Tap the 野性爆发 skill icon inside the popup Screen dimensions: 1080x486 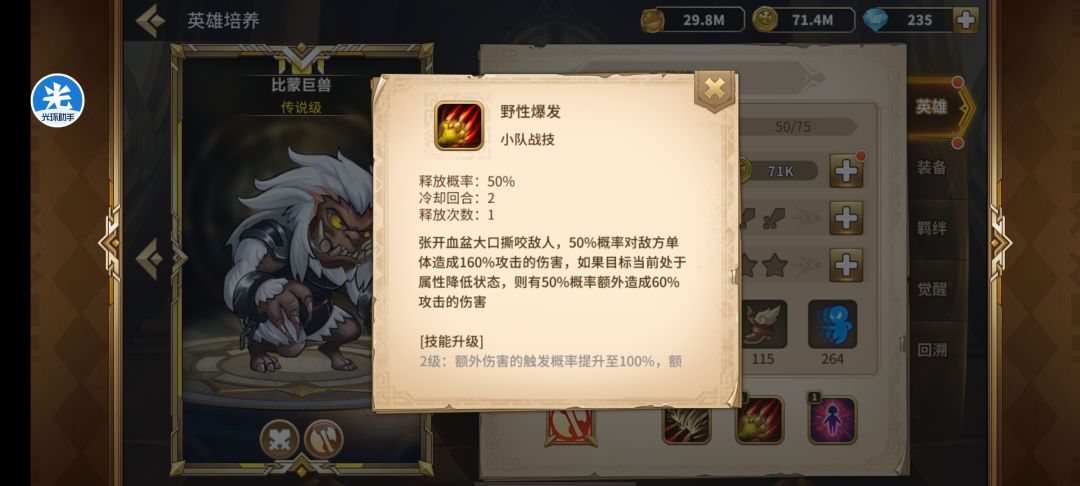[x=459, y=126]
